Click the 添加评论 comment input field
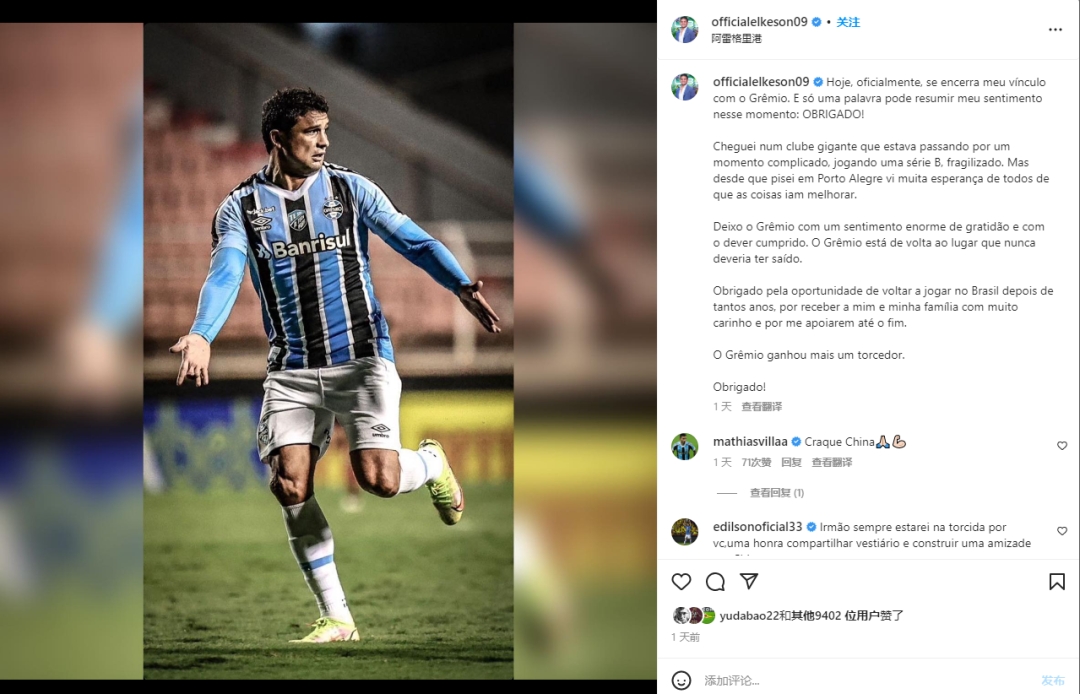This screenshot has width=1080, height=694. pyautogui.click(x=868, y=680)
